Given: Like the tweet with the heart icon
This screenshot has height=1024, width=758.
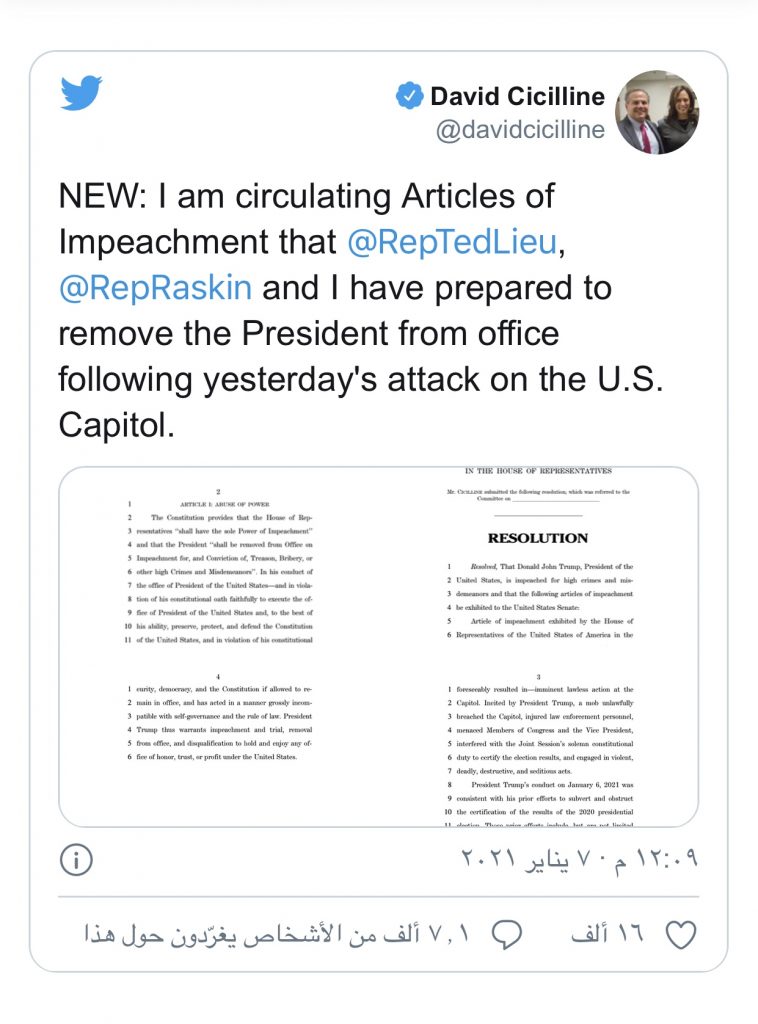Looking at the screenshot, I should pyautogui.click(x=680, y=935).
